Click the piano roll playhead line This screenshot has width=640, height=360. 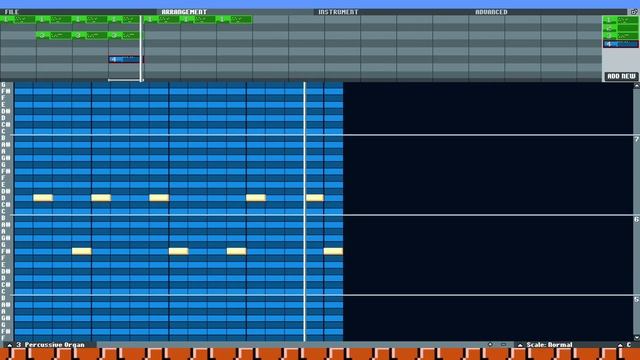point(304,211)
